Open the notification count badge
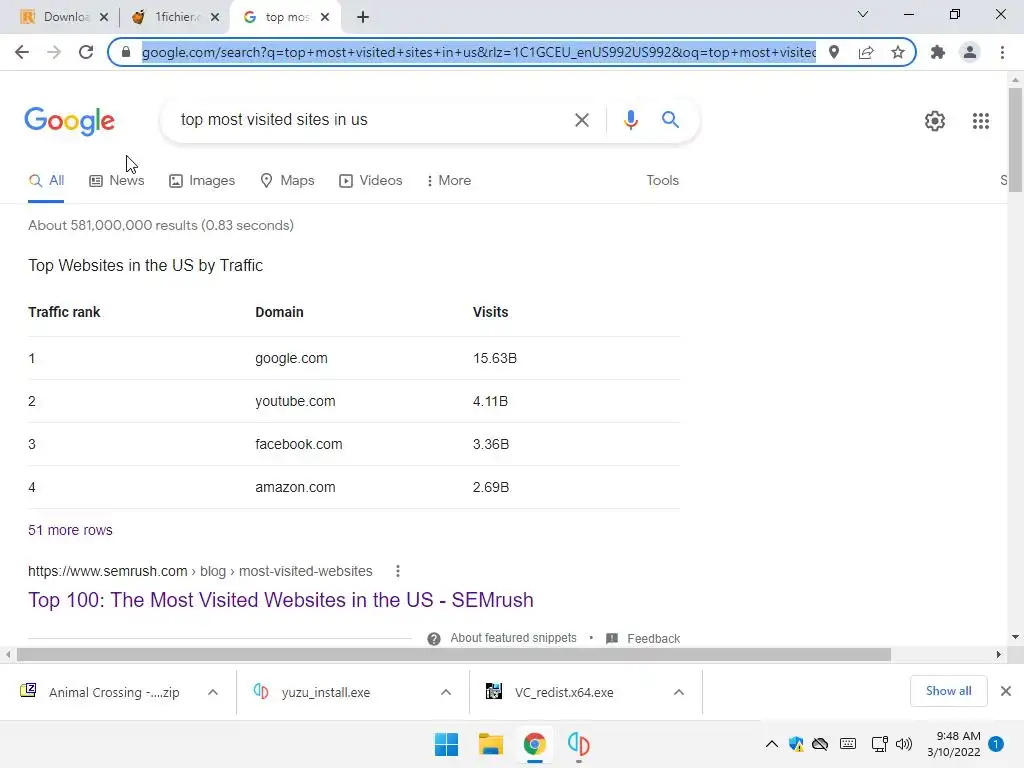The width and height of the screenshot is (1024, 768). (x=995, y=744)
